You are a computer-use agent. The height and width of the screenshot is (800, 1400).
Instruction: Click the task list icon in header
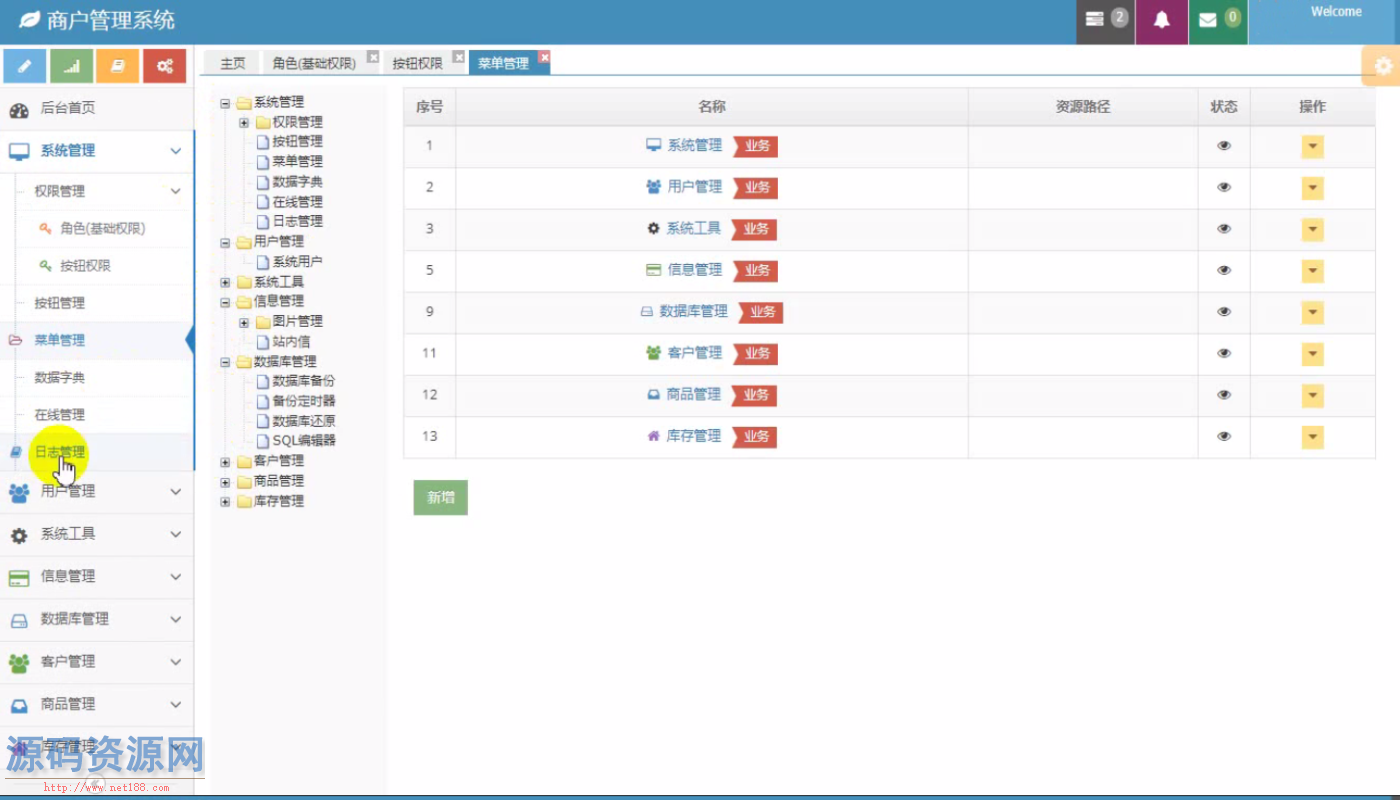[1095, 20]
